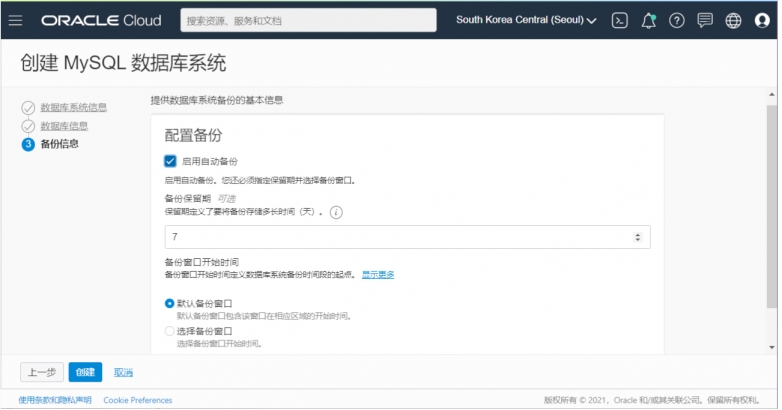The width and height of the screenshot is (782, 410).
Task: Click the 数据库系统信息 step checkmark icon
Action: [28, 108]
